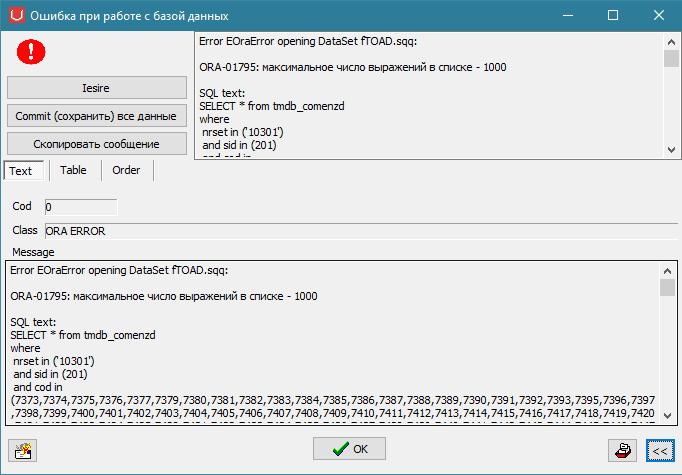
Task: Click ORA-01795 line in lower Message box
Action: 164,296
